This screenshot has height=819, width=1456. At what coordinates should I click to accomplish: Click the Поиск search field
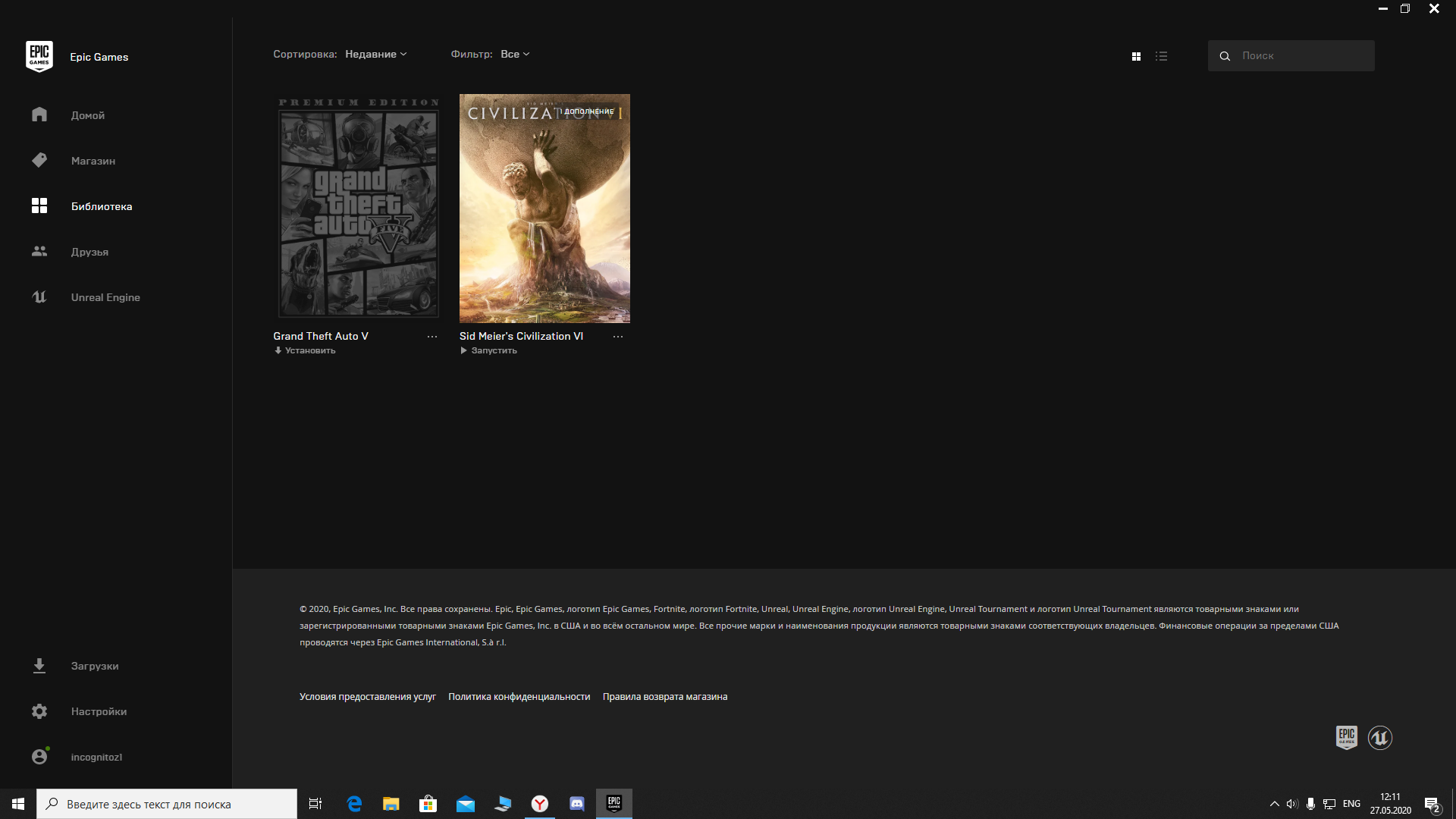coord(1291,55)
